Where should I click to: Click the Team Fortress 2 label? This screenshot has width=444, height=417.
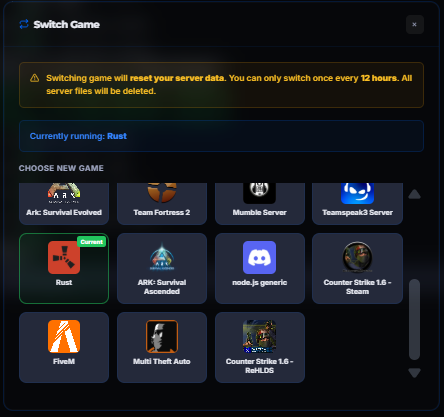click(162, 212)
